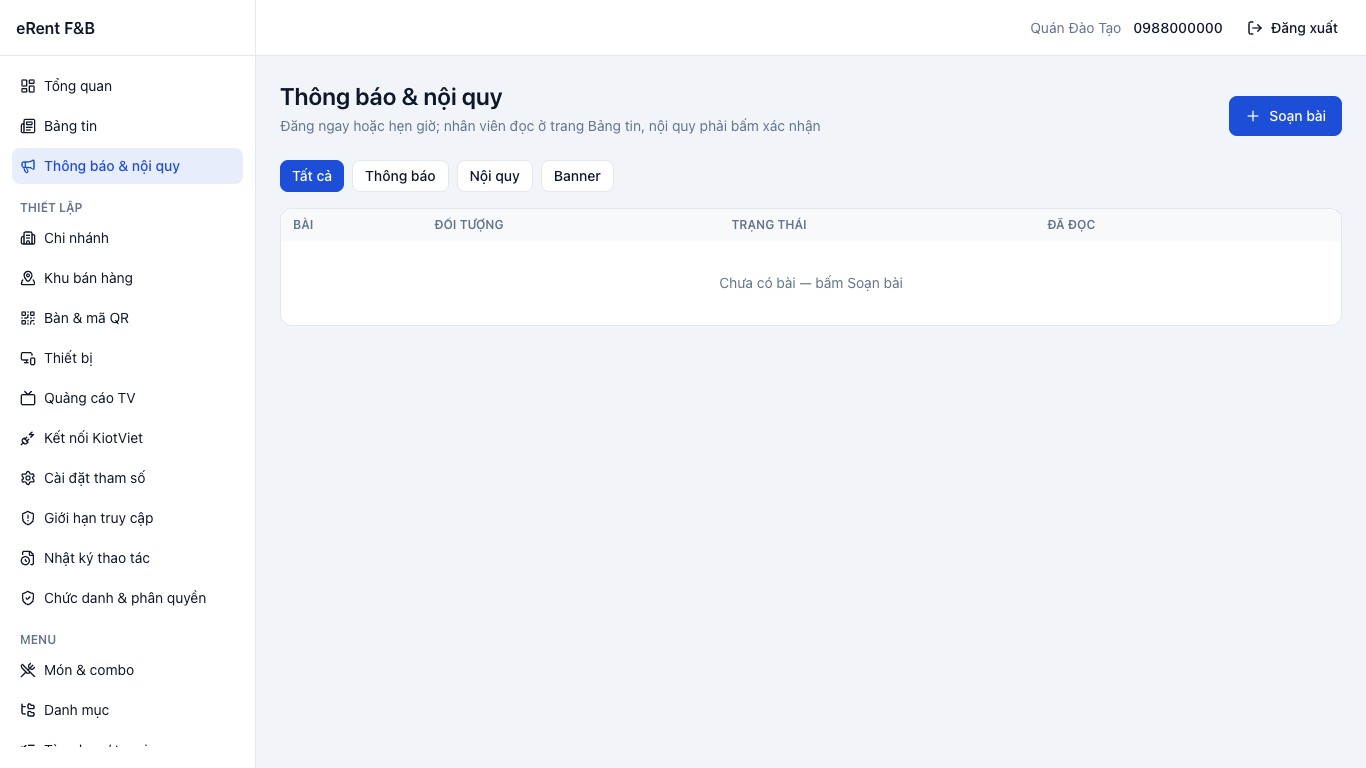This screenshot has height=768, width=1366.
Task: Log out via Đăng xuất
Action: pos(1293,28)
